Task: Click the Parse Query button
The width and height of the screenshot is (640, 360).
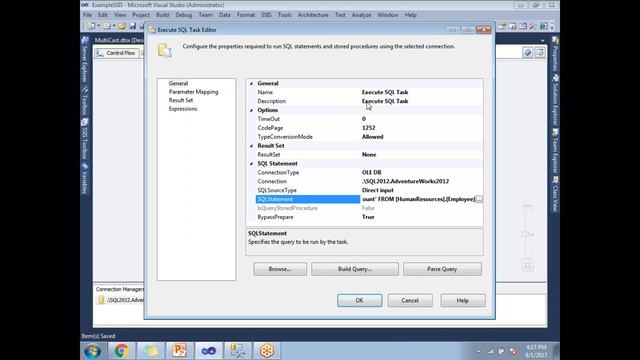Action: pos(442,269)
